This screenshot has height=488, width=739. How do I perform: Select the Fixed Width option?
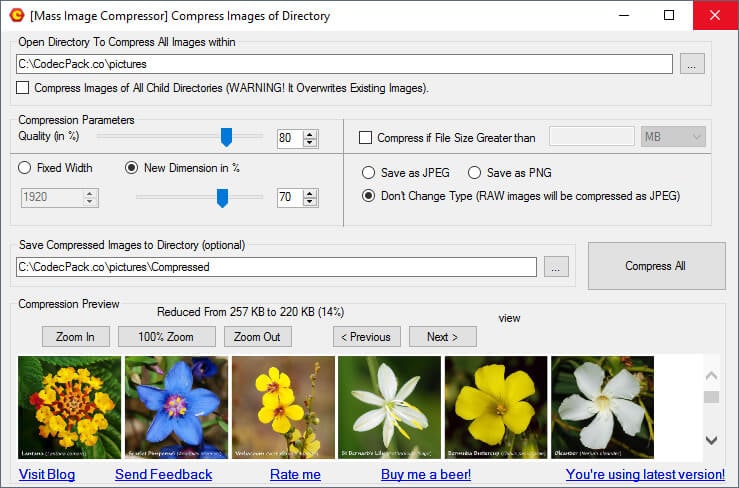[x=26, y=168]
